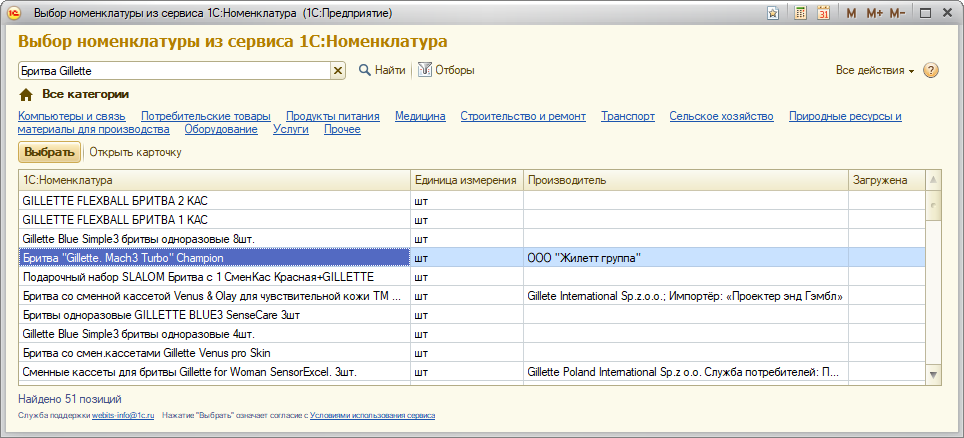
Task: Click the M memory button
Action: tap(851, 13)
